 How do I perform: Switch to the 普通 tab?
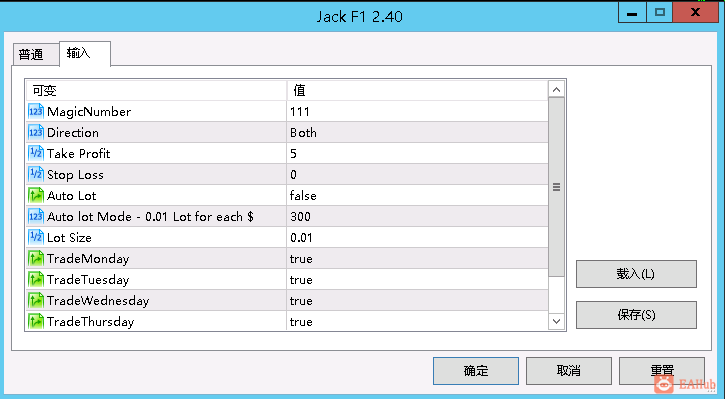[x=36, y=55]
